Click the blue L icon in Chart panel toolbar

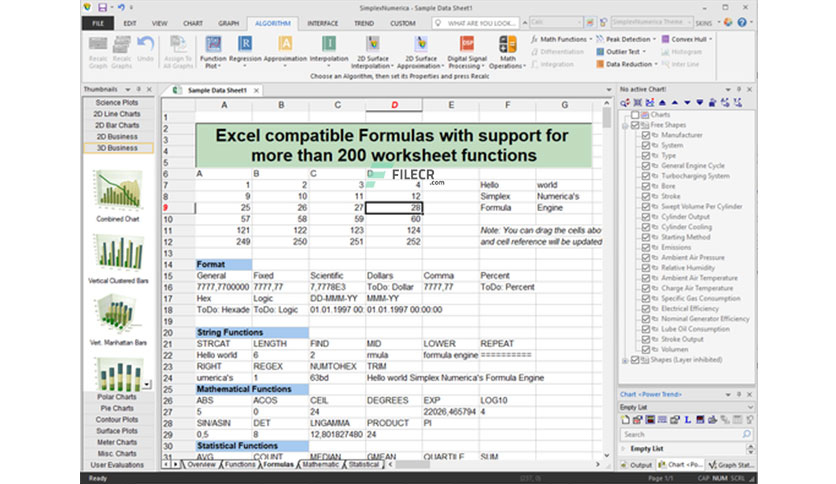(x=687, y=420)
